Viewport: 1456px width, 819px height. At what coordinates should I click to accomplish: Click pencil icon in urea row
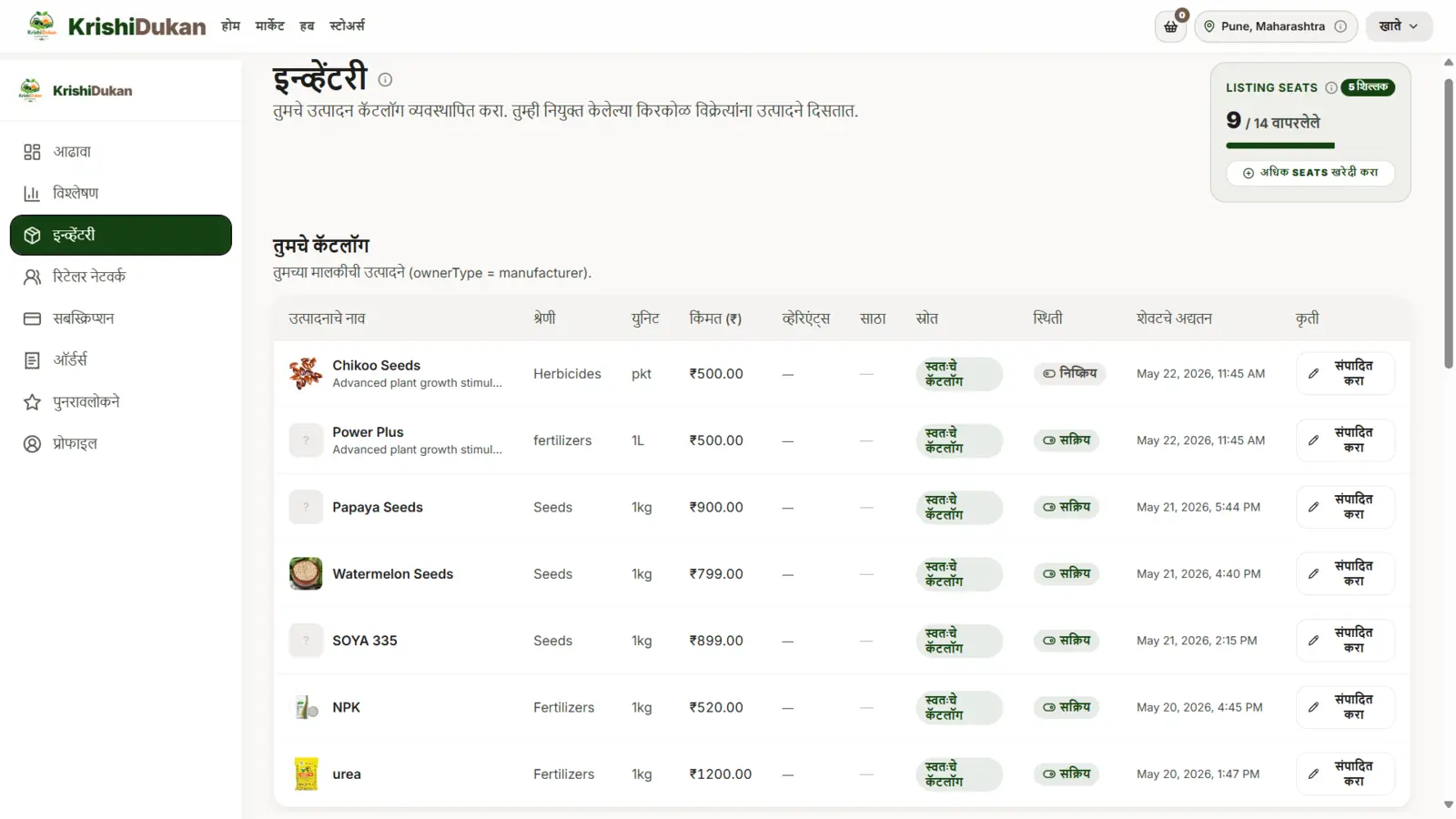(x=1313, y=774)
